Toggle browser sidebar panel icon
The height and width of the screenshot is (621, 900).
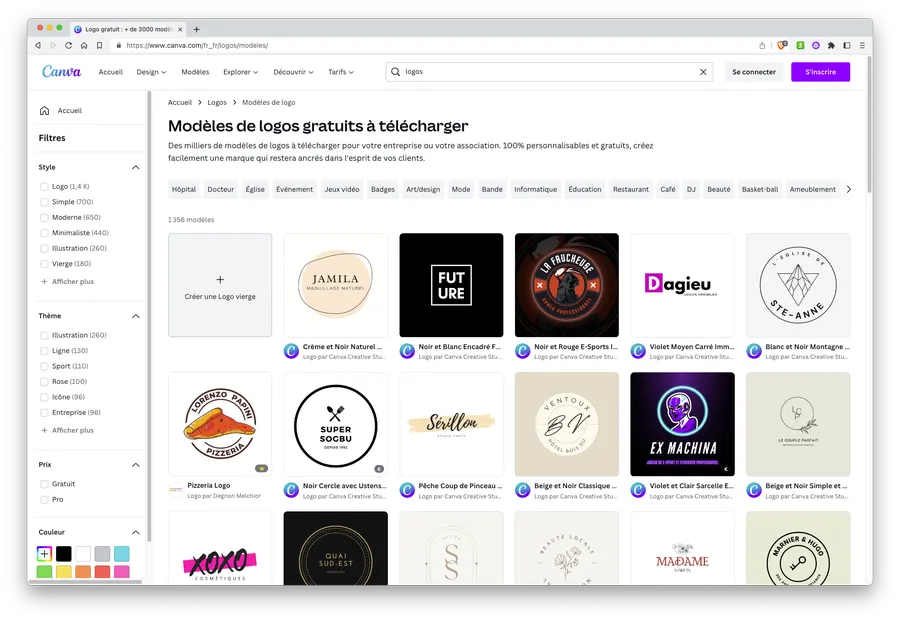pos(847,45)
